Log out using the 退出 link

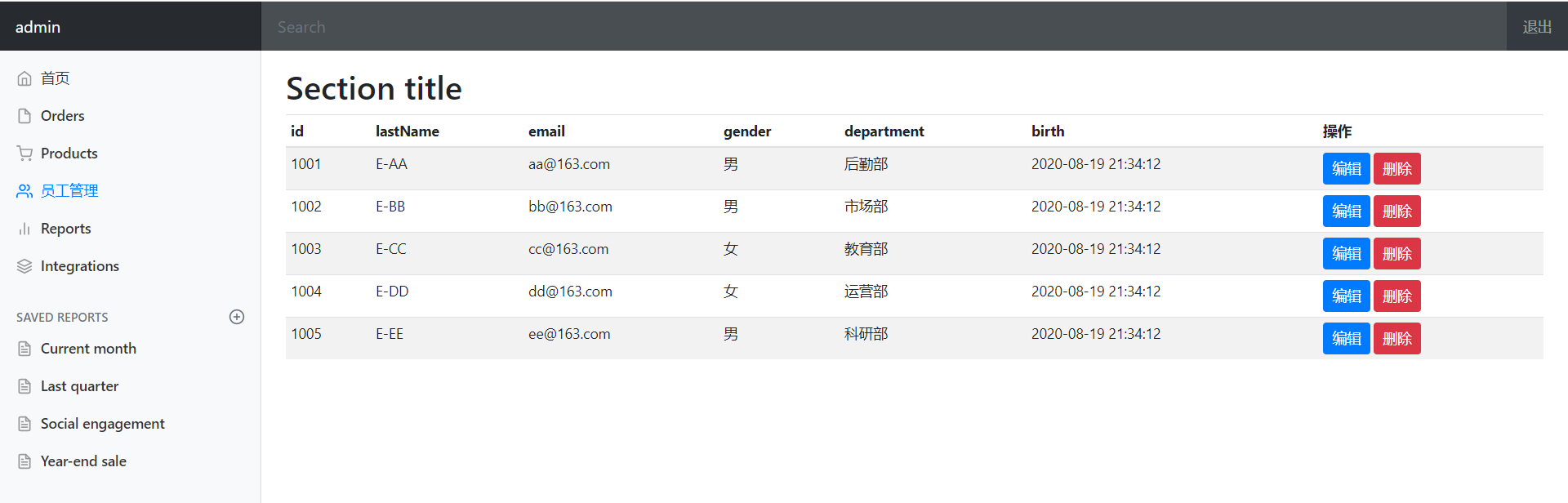pyautogui.click(x=1537, y=27)
